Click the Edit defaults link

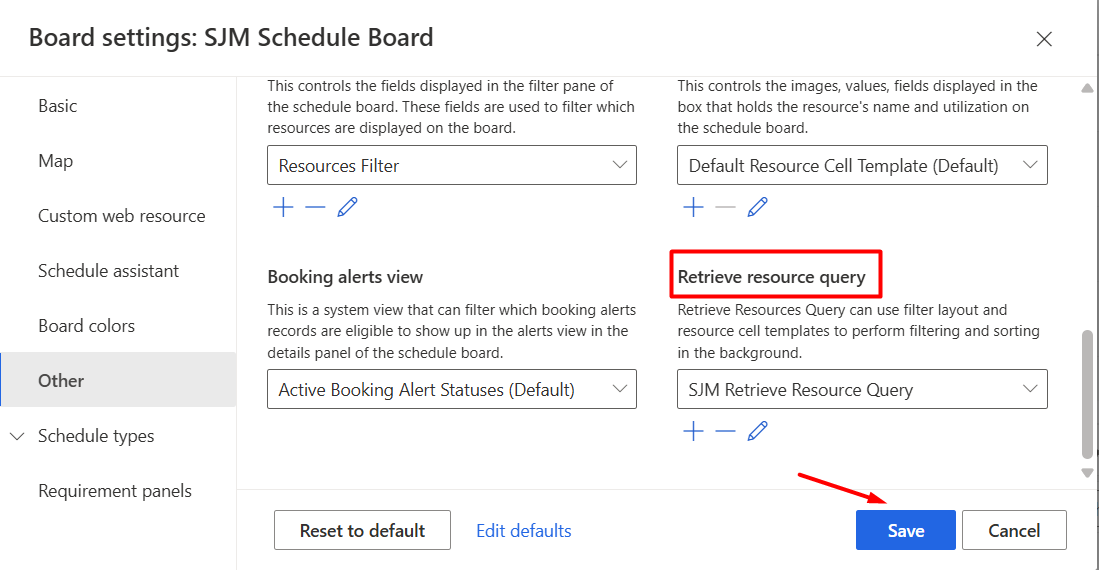point(524,531)
